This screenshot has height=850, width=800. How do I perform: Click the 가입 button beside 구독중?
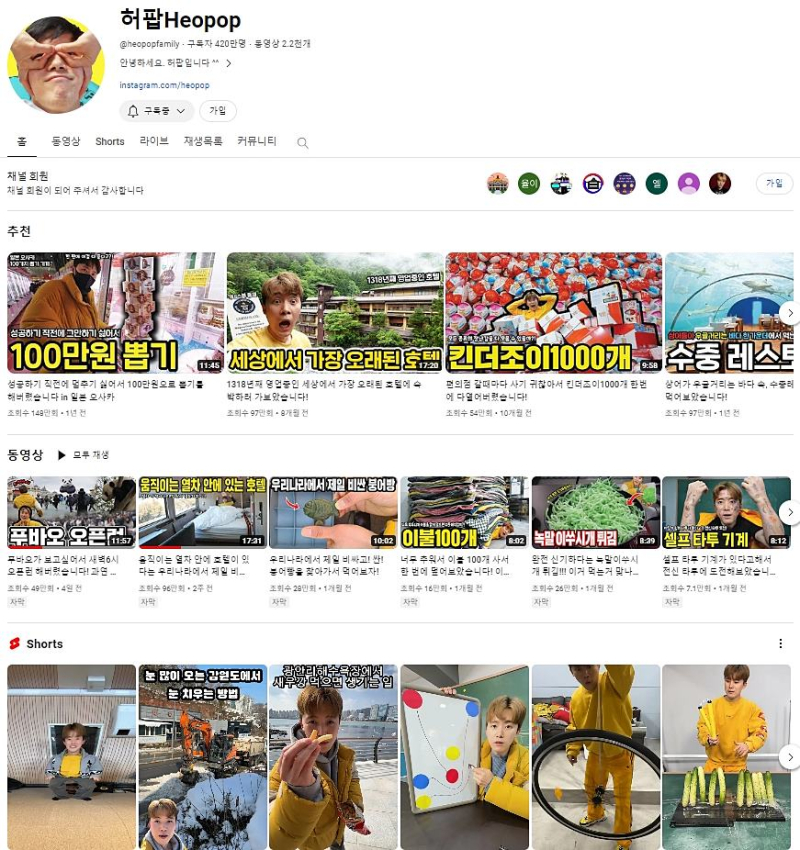(x=218, y=111)
